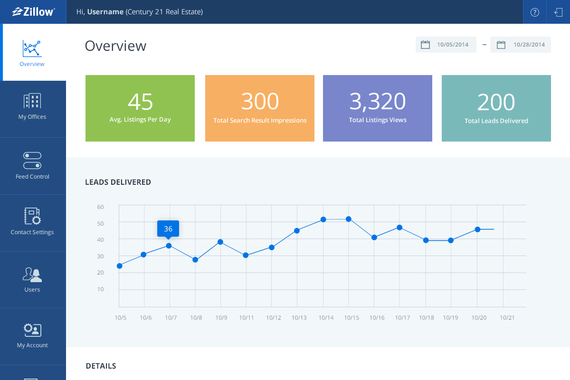Select the 10/8 data point on chart

pyautogui.click(x=195, y=260)
